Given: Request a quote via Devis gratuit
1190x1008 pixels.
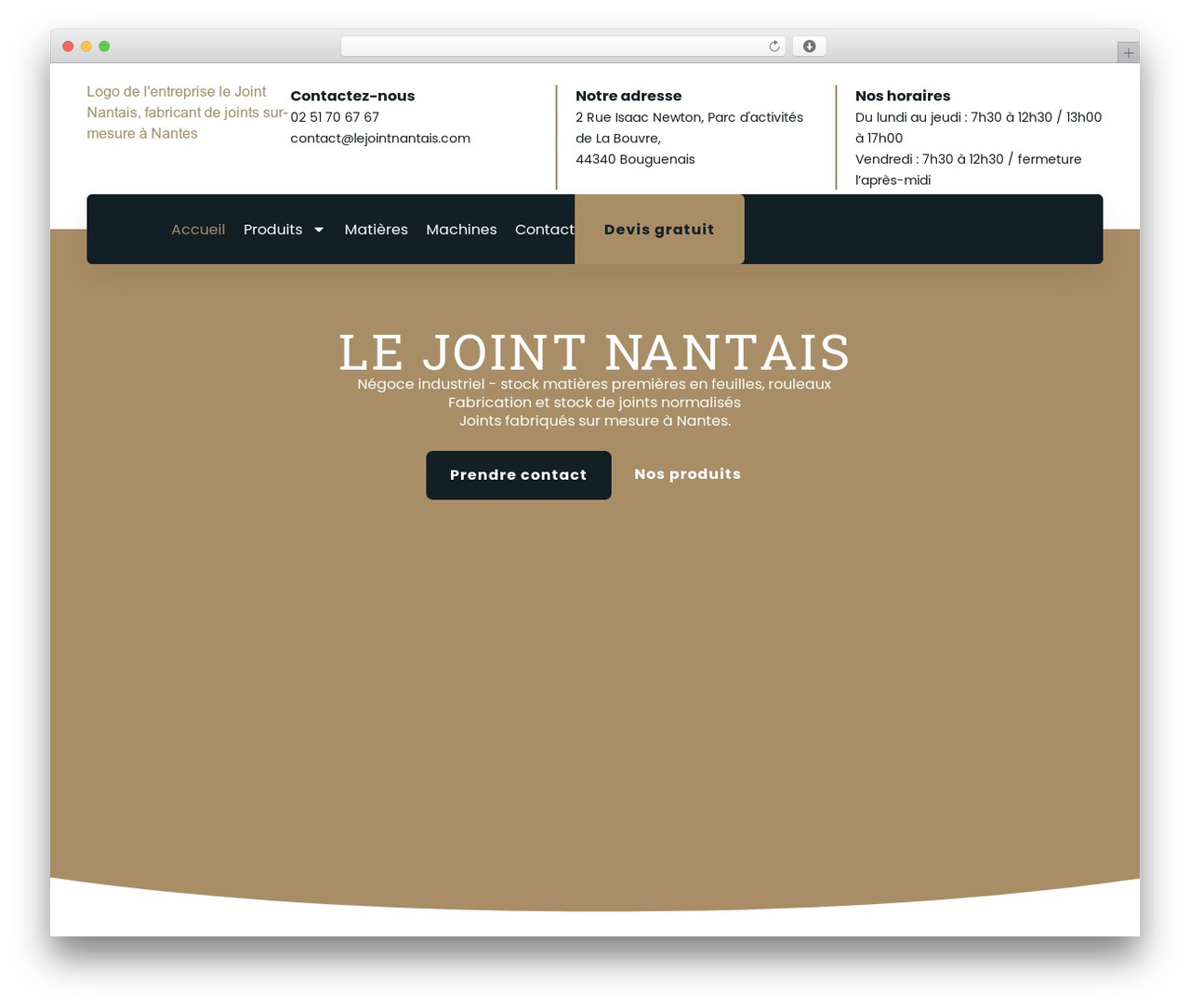Looking at the screenshot, I should (x=659, y=230).
